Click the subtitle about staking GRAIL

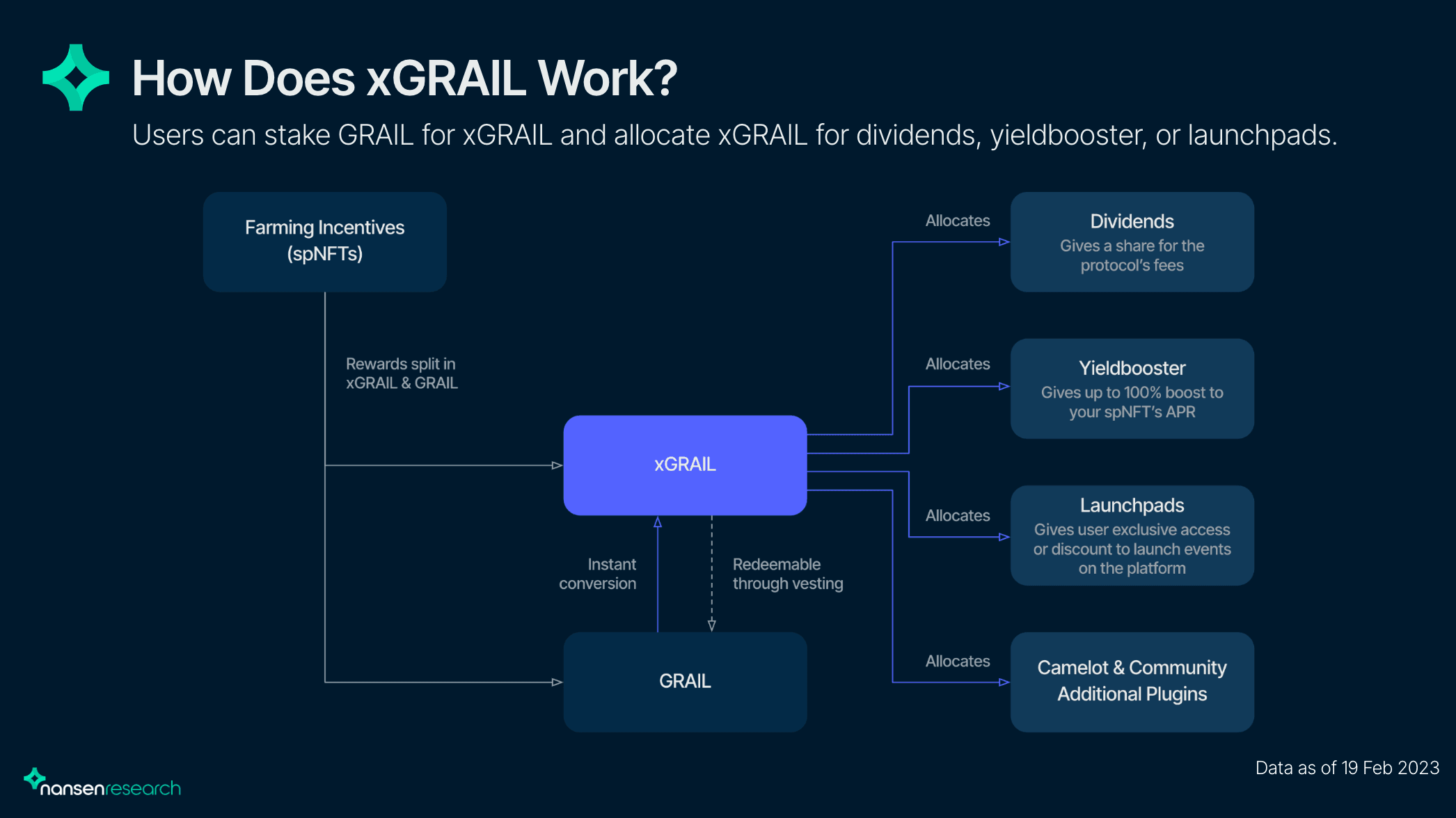pyautogui.click(x=734, y=135)
